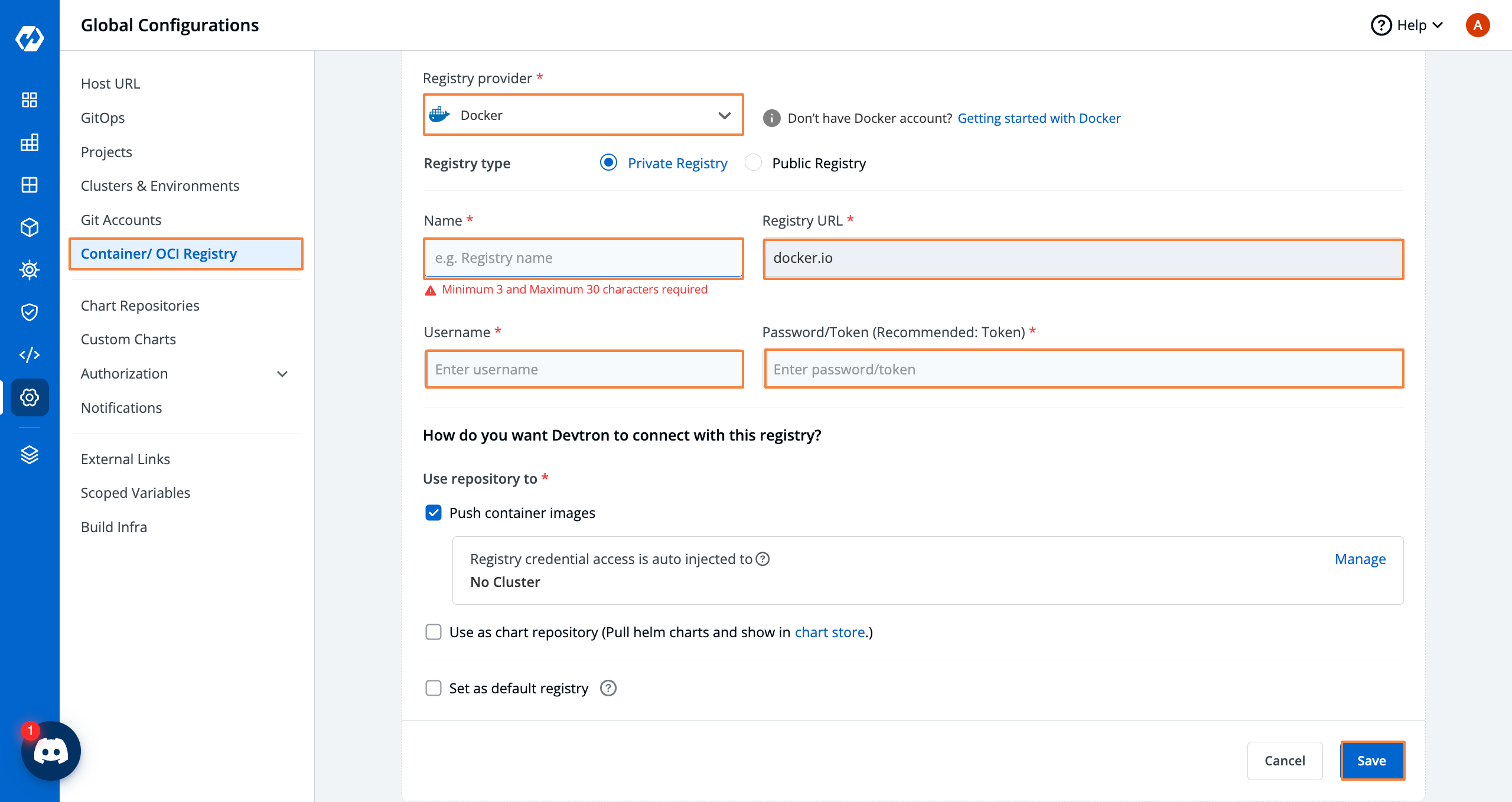Open Scoped Variables settings
The width and height of the screenshot is (1512, 802).
135,493
